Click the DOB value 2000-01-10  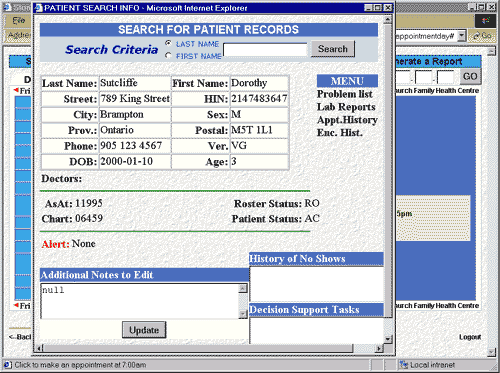[126, 161]
